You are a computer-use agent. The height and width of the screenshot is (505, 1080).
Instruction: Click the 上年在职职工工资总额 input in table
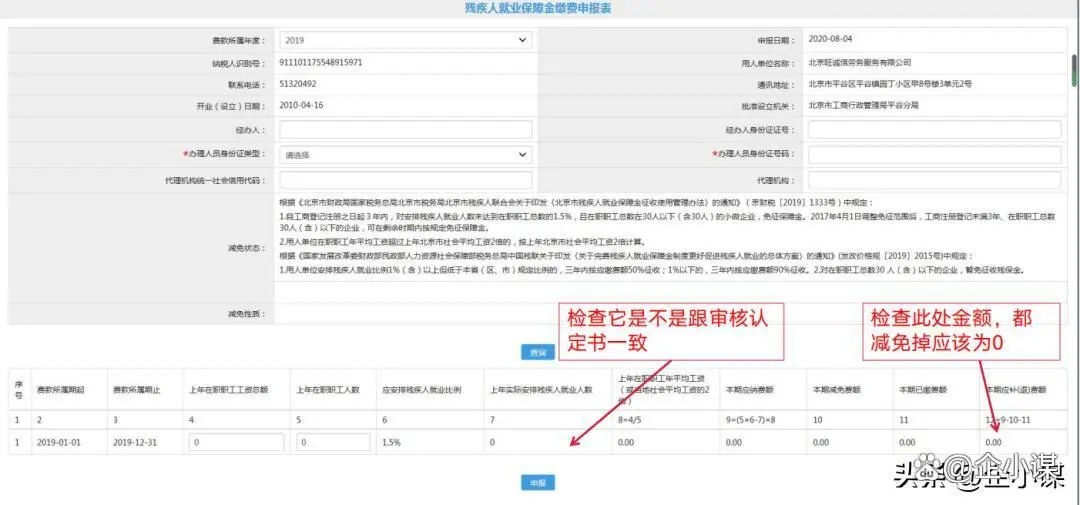(235, 441)
